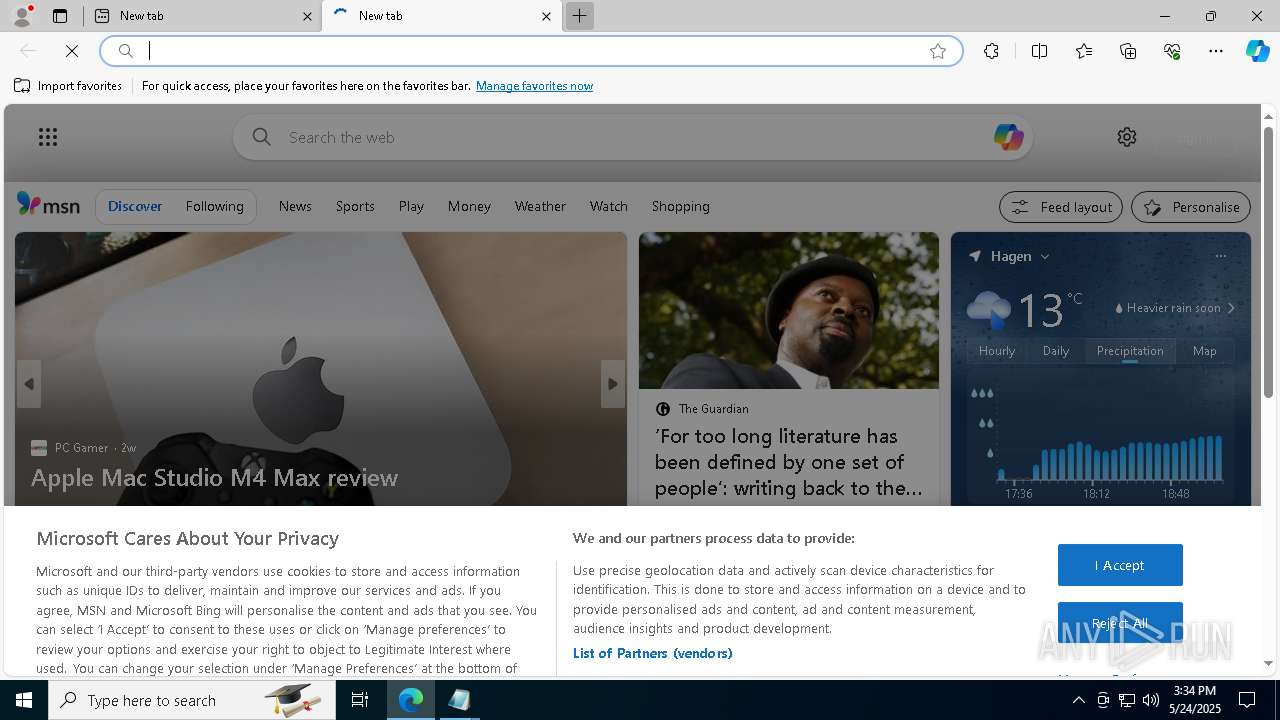Image resolution: width=1280 pixels, height=720 pixels.
Task: Open the notepad-like taskbar app
Action: (459, 700)
